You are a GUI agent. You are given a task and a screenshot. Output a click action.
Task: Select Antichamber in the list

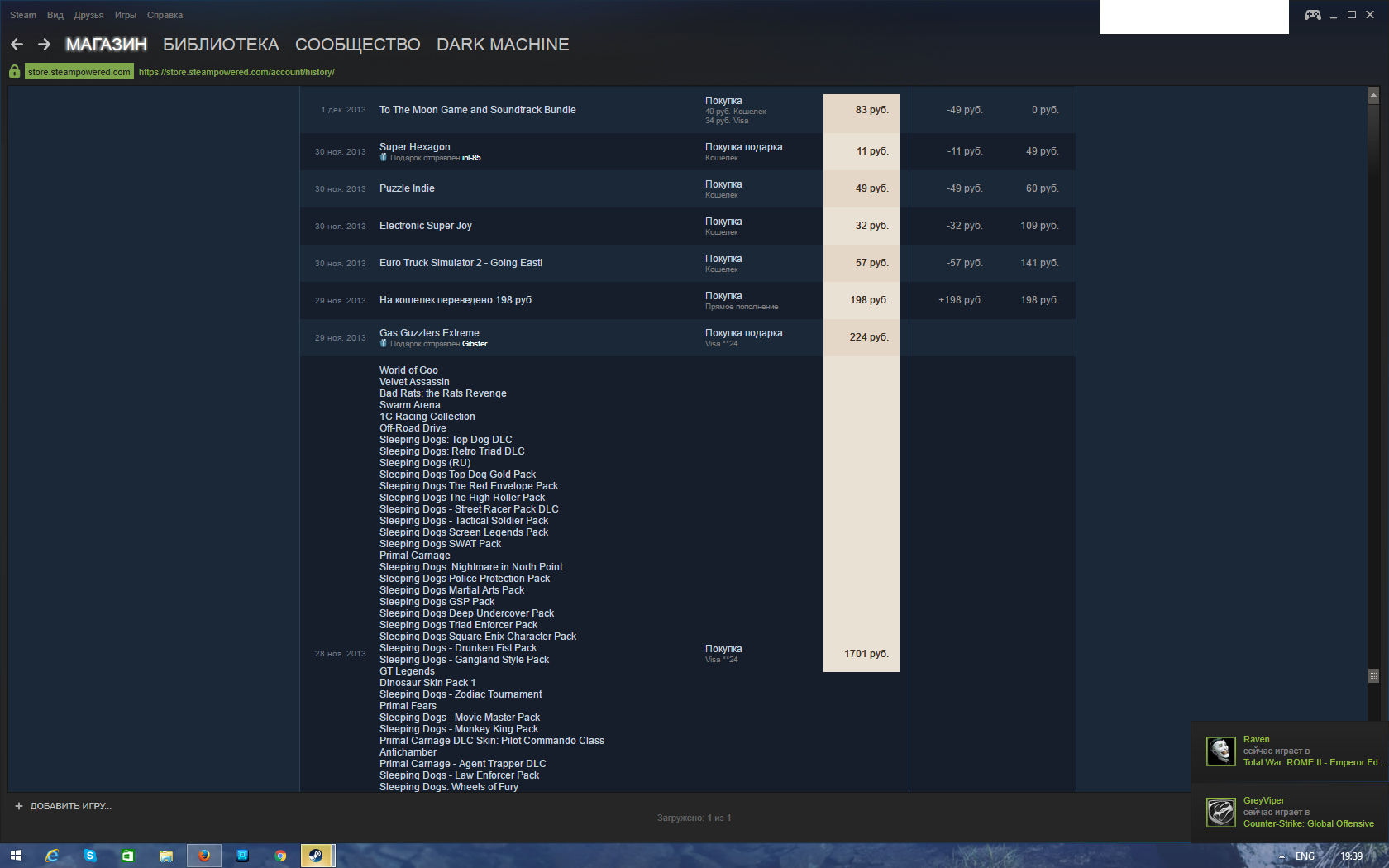point(408,752)
